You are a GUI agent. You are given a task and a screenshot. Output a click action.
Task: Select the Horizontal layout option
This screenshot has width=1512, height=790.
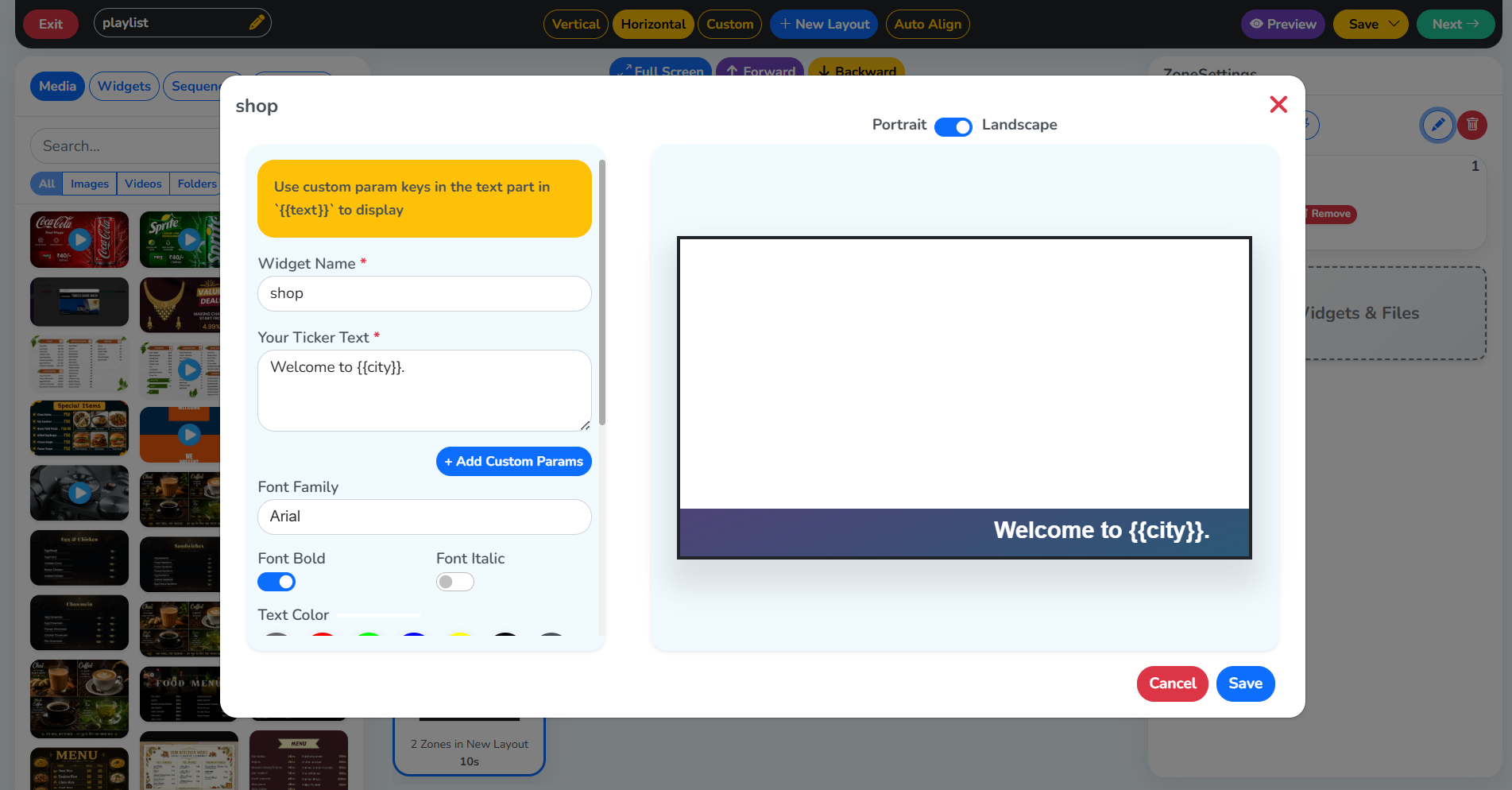[x=653, y=24]
